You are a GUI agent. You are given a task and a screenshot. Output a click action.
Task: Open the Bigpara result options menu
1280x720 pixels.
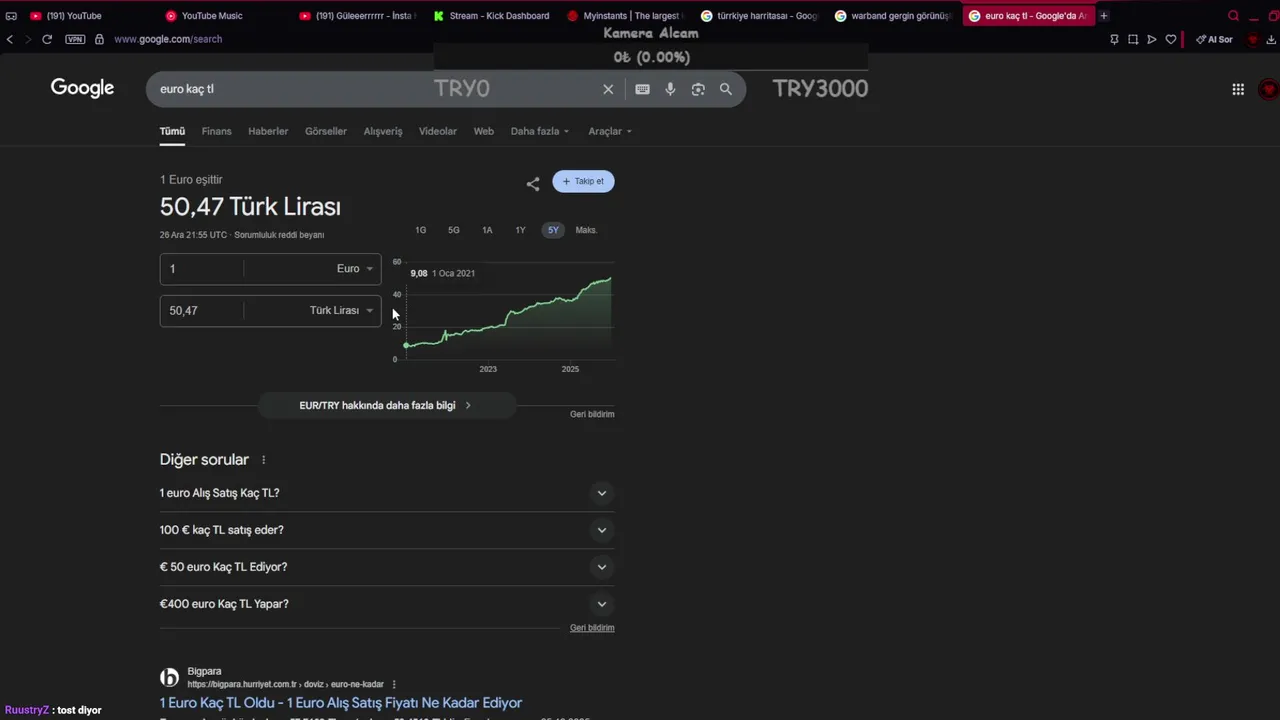394,684
